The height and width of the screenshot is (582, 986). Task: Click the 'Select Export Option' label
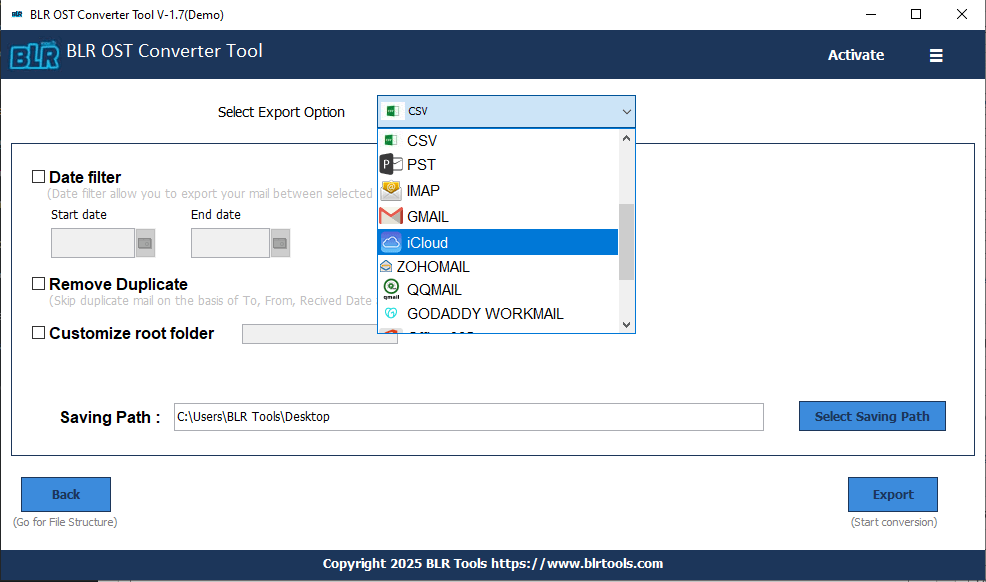click(281, 112)
